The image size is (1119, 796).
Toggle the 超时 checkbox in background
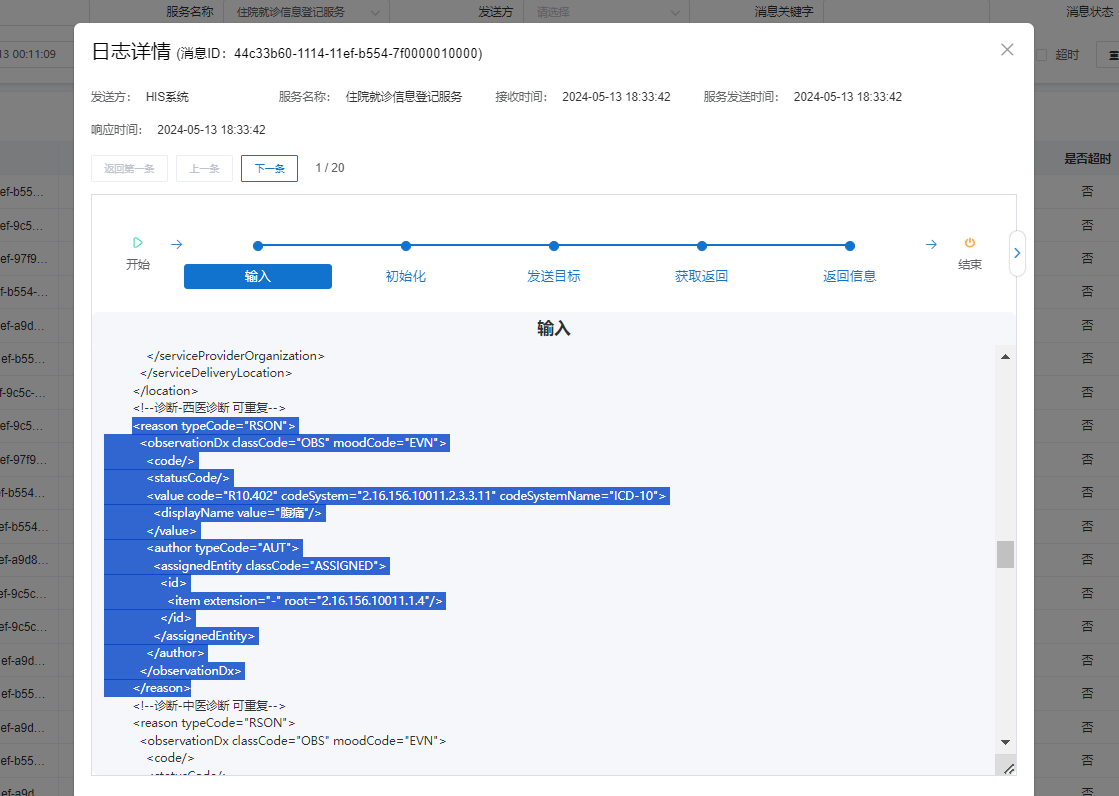pyautogui.click(x=1041, y=55)
